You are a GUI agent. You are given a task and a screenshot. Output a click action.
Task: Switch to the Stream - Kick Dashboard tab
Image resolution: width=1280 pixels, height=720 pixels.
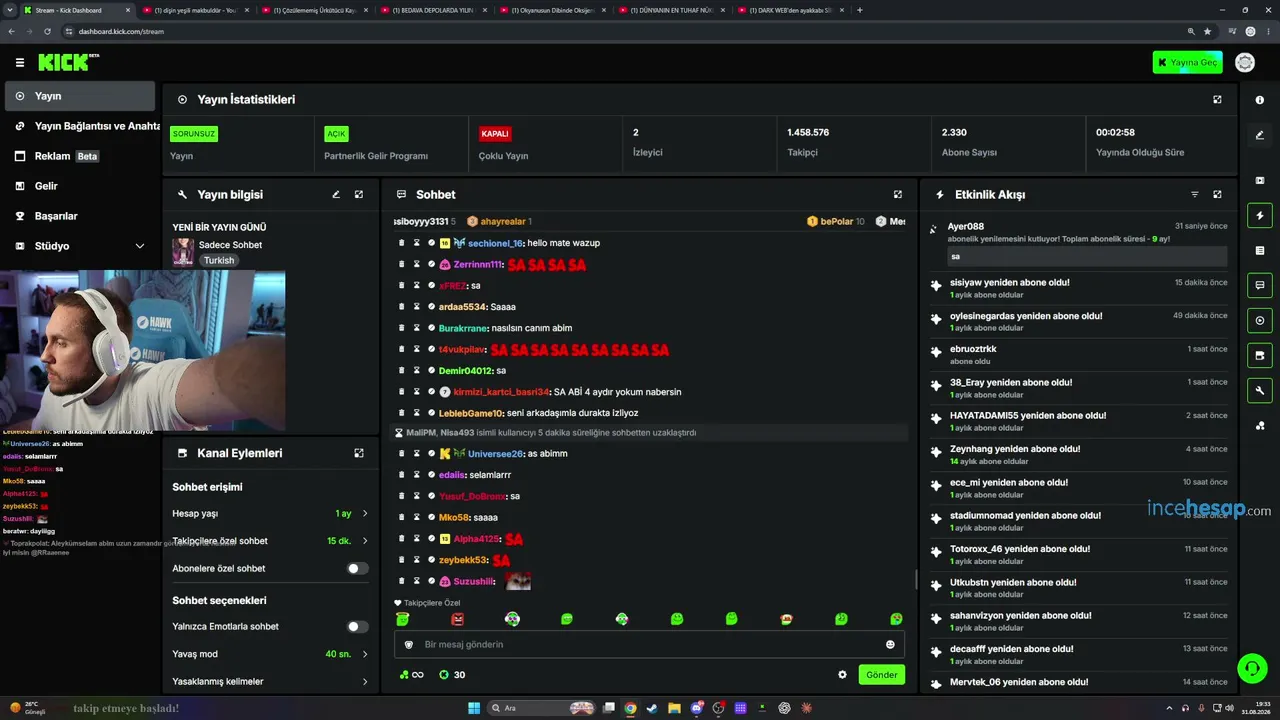click(x=75, y=10)
